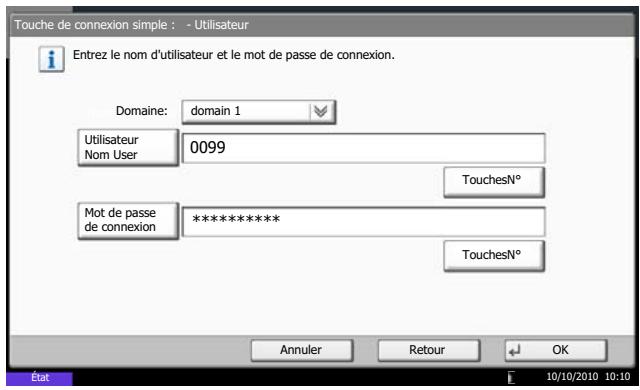Select the user name field containing 0099
This screenshot has height=390, width=640.
(x=363, y=148)
